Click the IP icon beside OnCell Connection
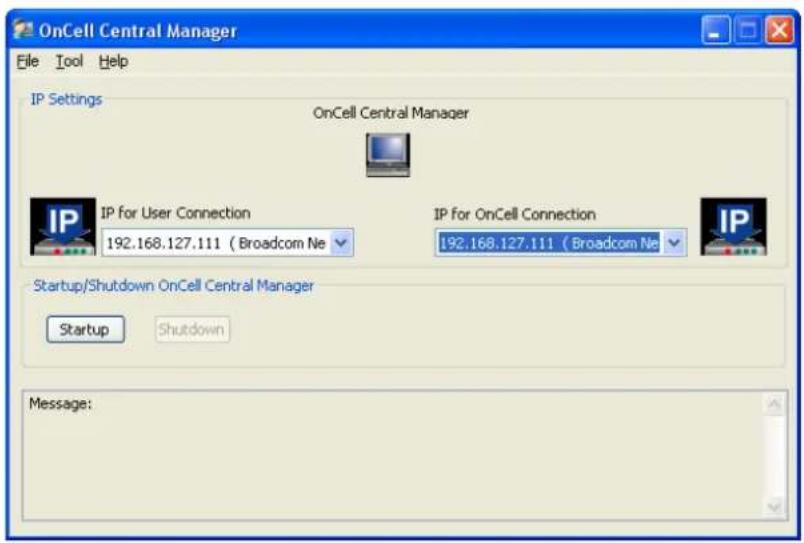Image resolution: width=804 pixels, height=543 pixels. (733, 227)
